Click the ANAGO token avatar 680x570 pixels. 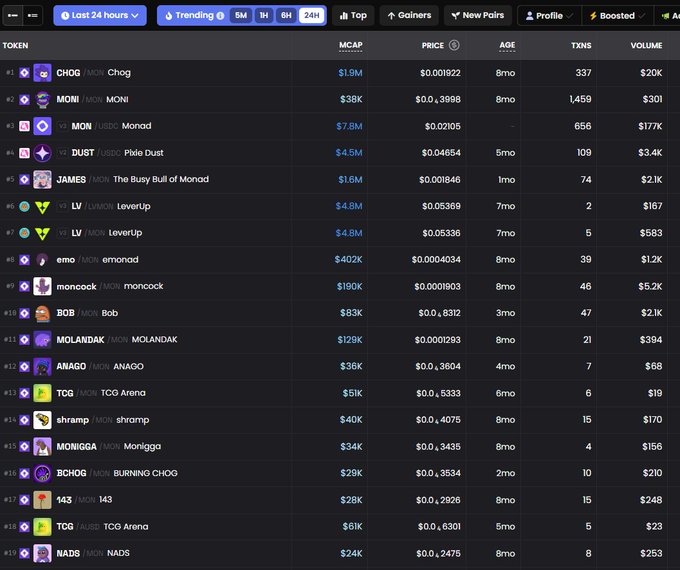coord(42,367)
